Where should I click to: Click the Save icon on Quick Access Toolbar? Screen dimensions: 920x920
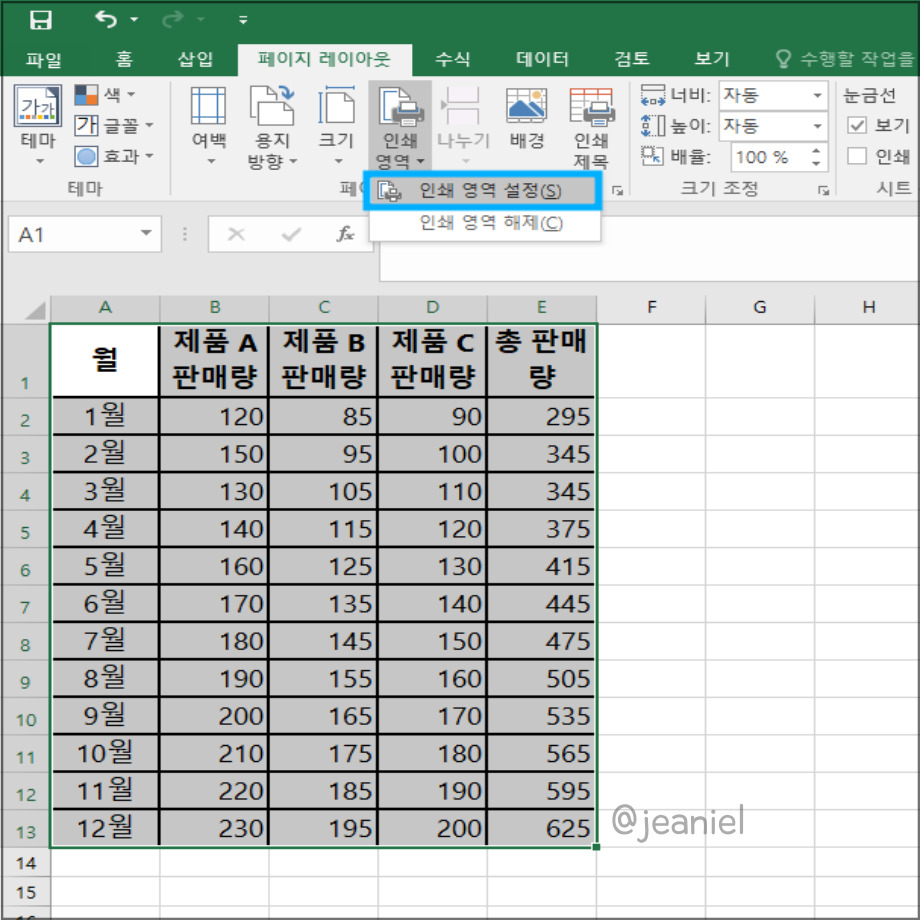(x=40, y=18)
